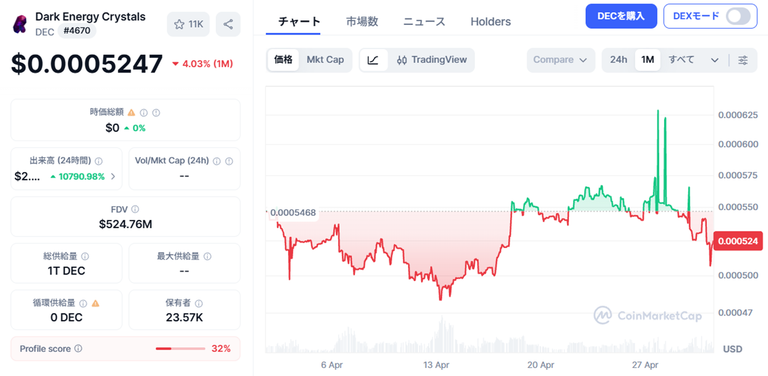This screenshot has width=768, height=376.
Task: Click second info icon after Vol/Mkt Cap (24h)
Action: point(229,161)
